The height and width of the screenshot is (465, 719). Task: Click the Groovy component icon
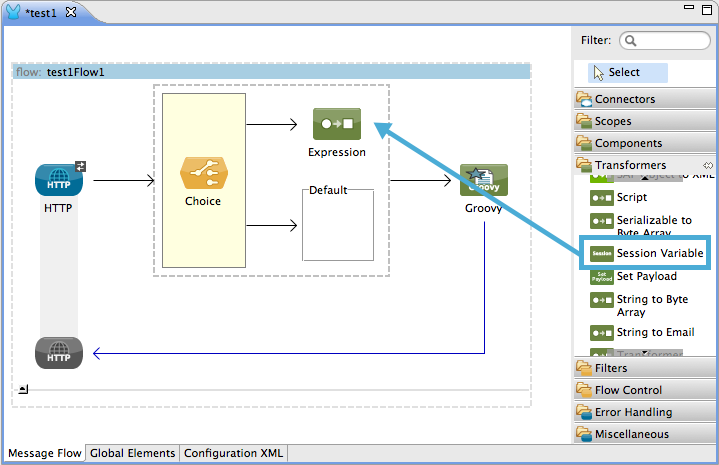coord(483,180)
